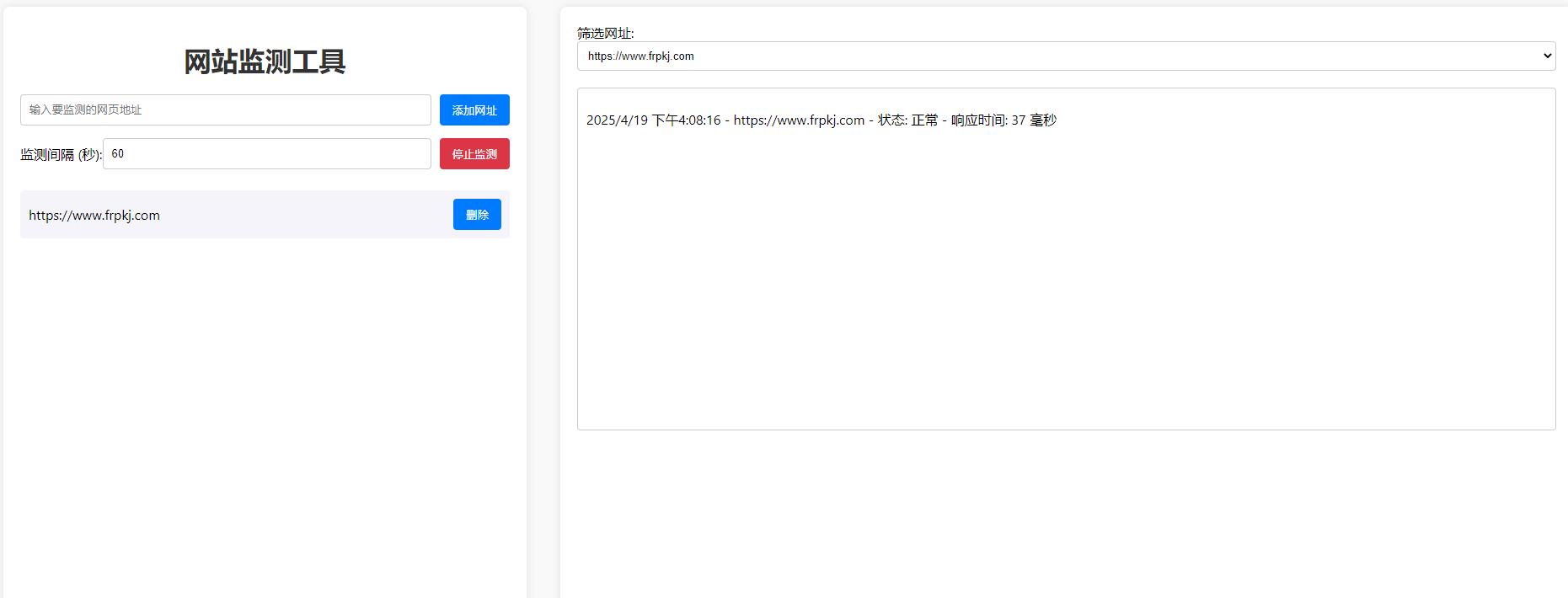Click the 添加网址 button
Screen dimensions: 1568x598
[x=474, y=110]
